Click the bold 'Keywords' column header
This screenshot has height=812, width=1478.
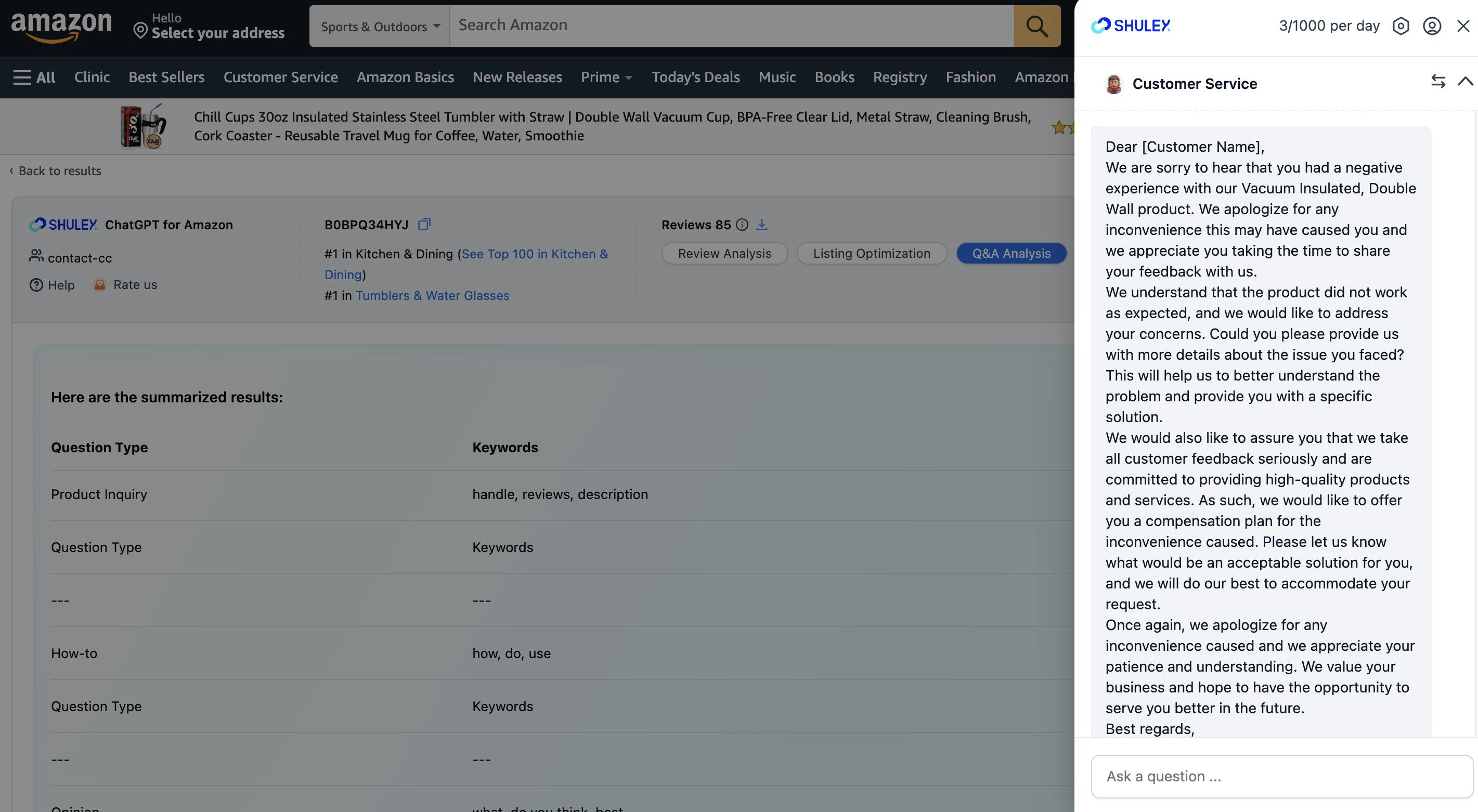pyautogui.click(x=505, y=447)
